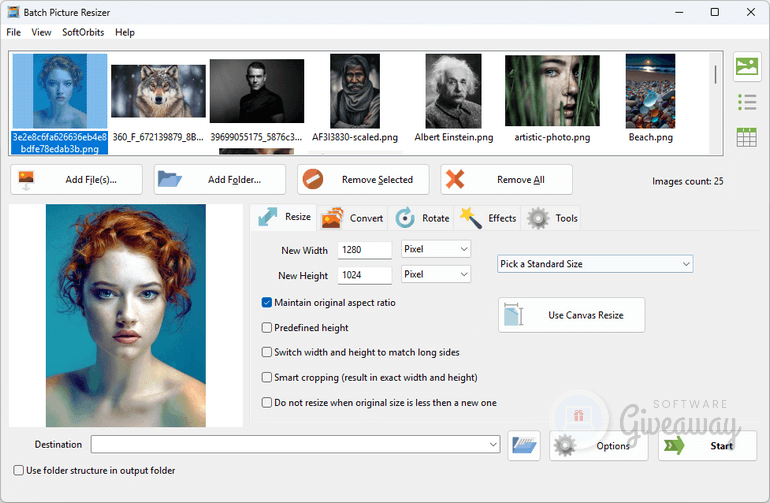Open the Destination path dropdown

pos(494,445)
